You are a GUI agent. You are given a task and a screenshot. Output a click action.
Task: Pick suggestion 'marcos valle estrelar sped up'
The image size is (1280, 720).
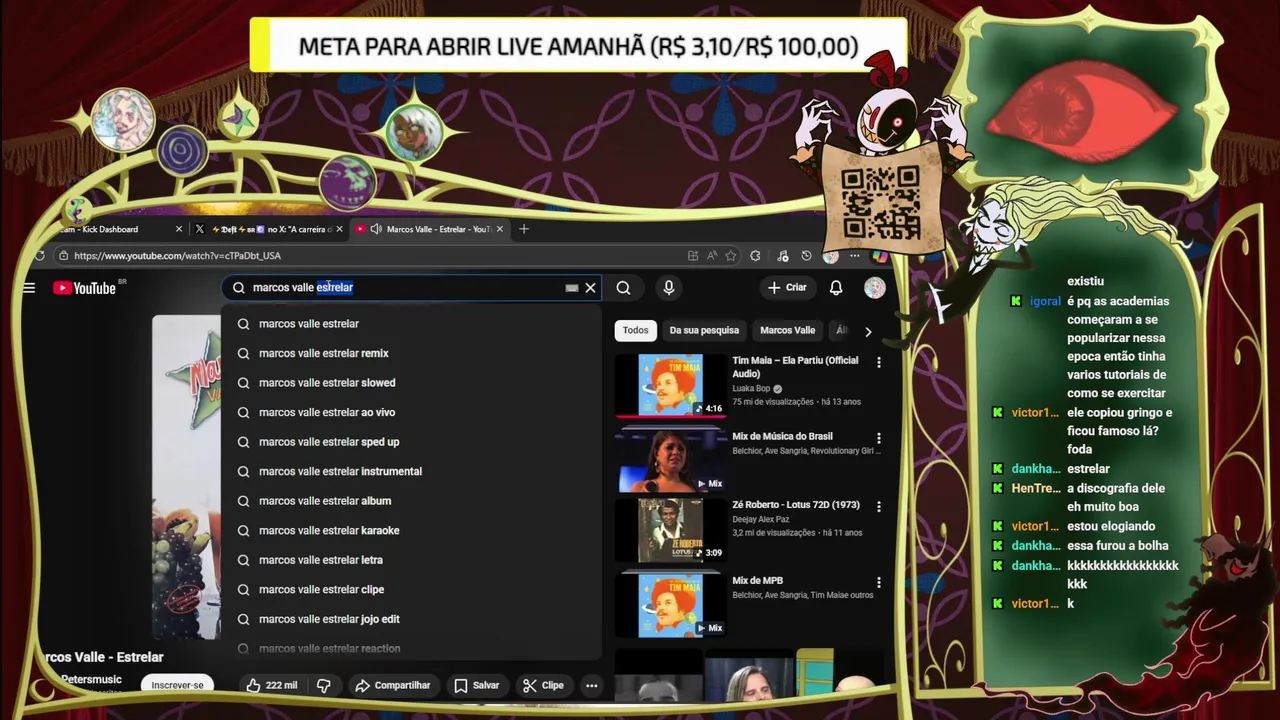click(x=411, y=442)
